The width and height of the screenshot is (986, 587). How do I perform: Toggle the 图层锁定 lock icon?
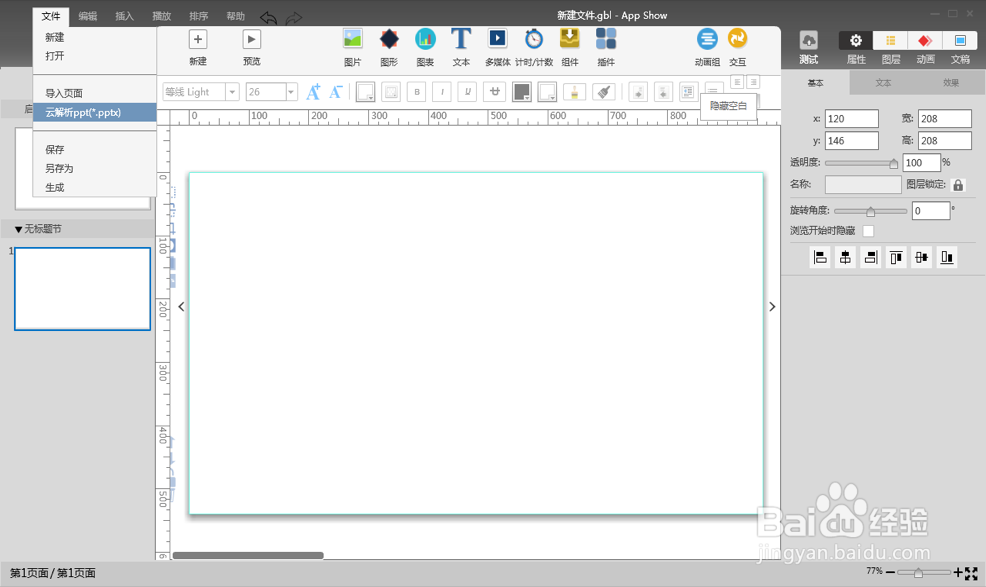[x=958, y=185]
